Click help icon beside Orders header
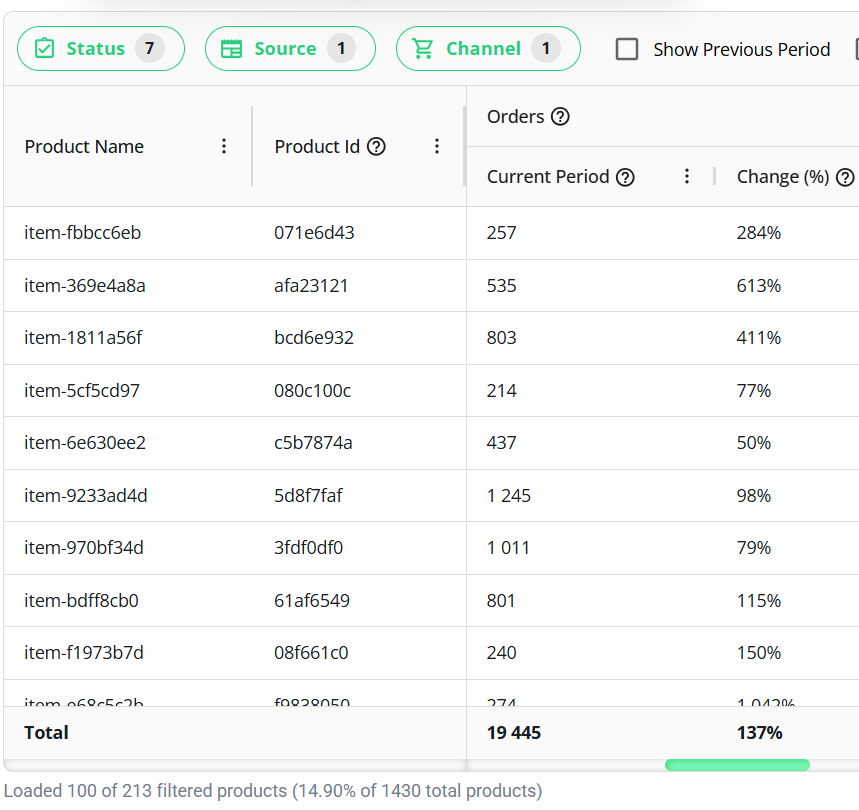Viewport: 859px width, 810px height. tap(560, 117)
